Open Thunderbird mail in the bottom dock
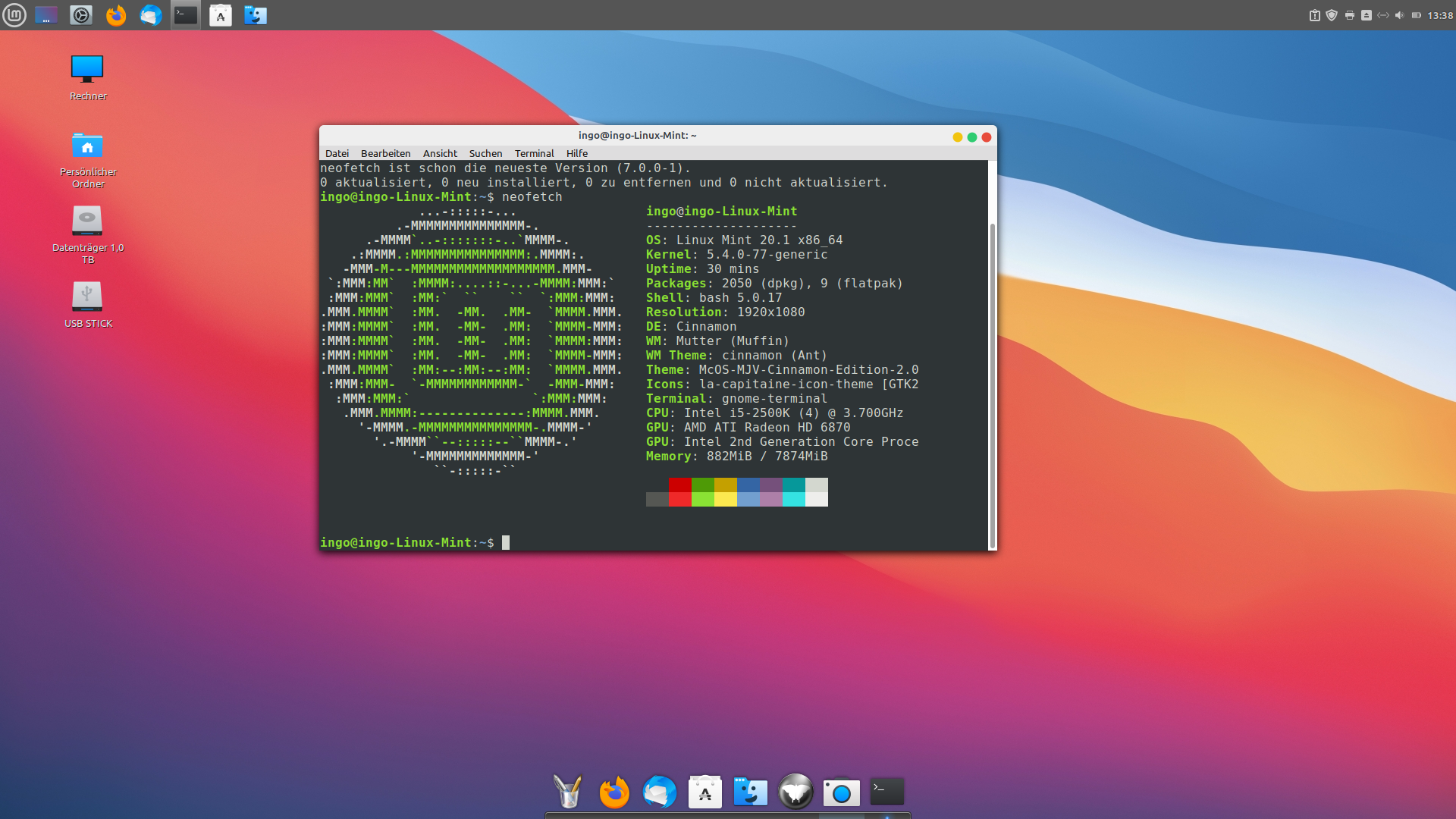 tap(659, 792)
